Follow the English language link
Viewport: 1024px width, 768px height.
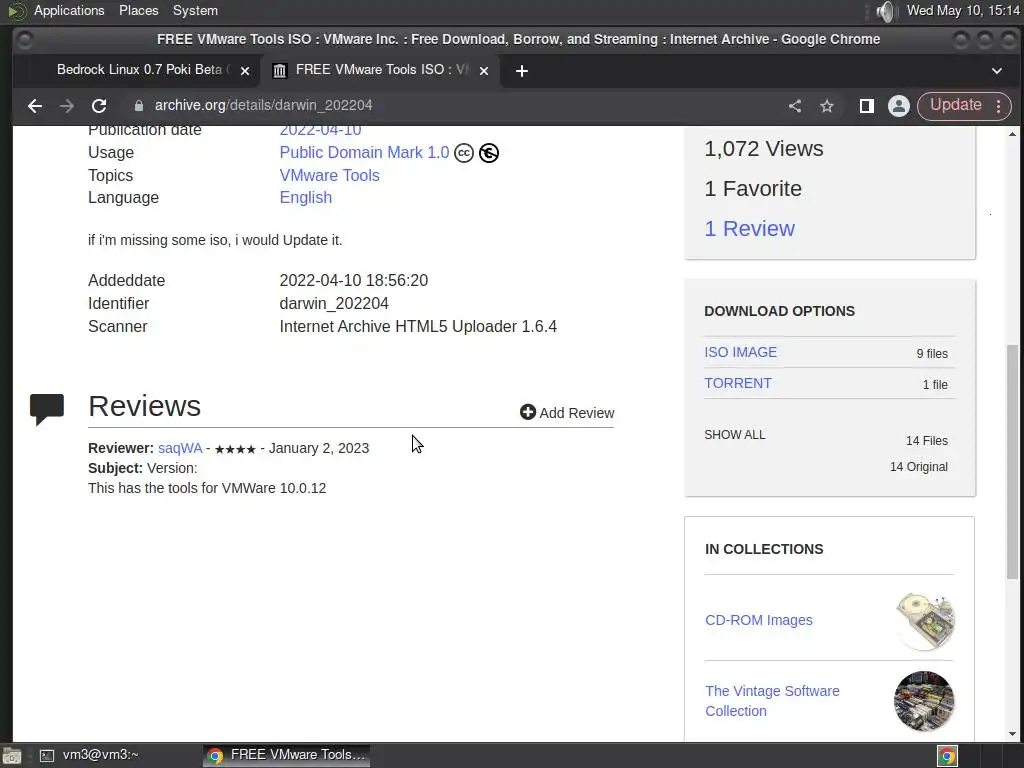pyautogui.click(x=306, y=197)
